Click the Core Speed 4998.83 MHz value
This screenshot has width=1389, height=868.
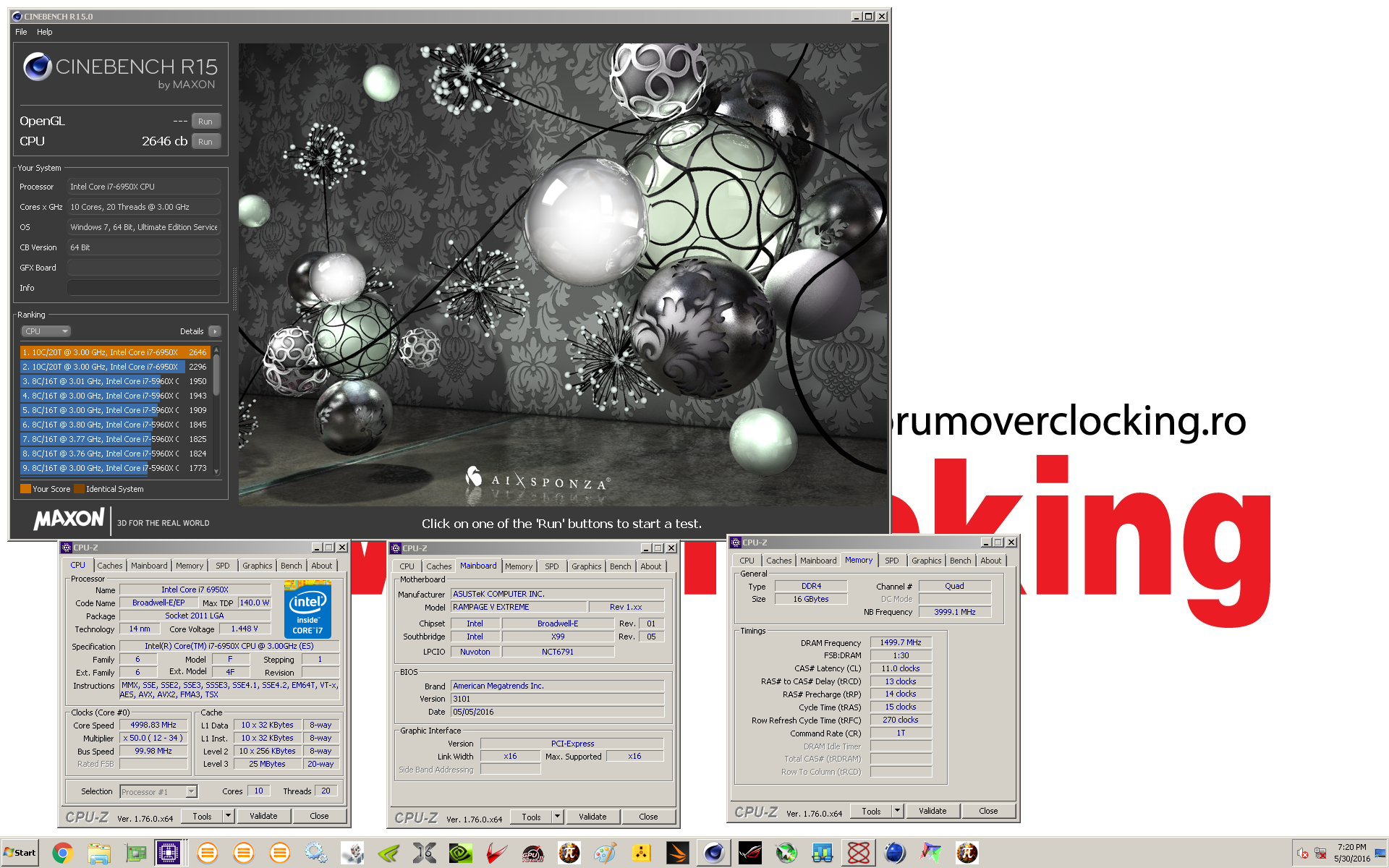point(153,725)
